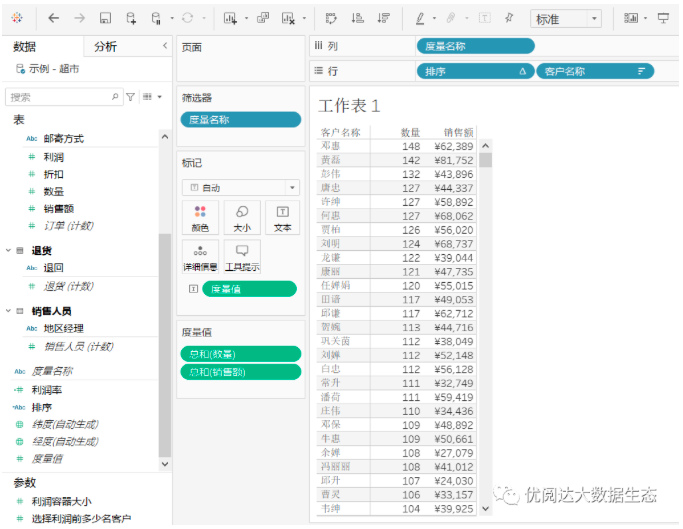
Task: Save the workbook using the toolbar disk icon
Action: point(105,18)
